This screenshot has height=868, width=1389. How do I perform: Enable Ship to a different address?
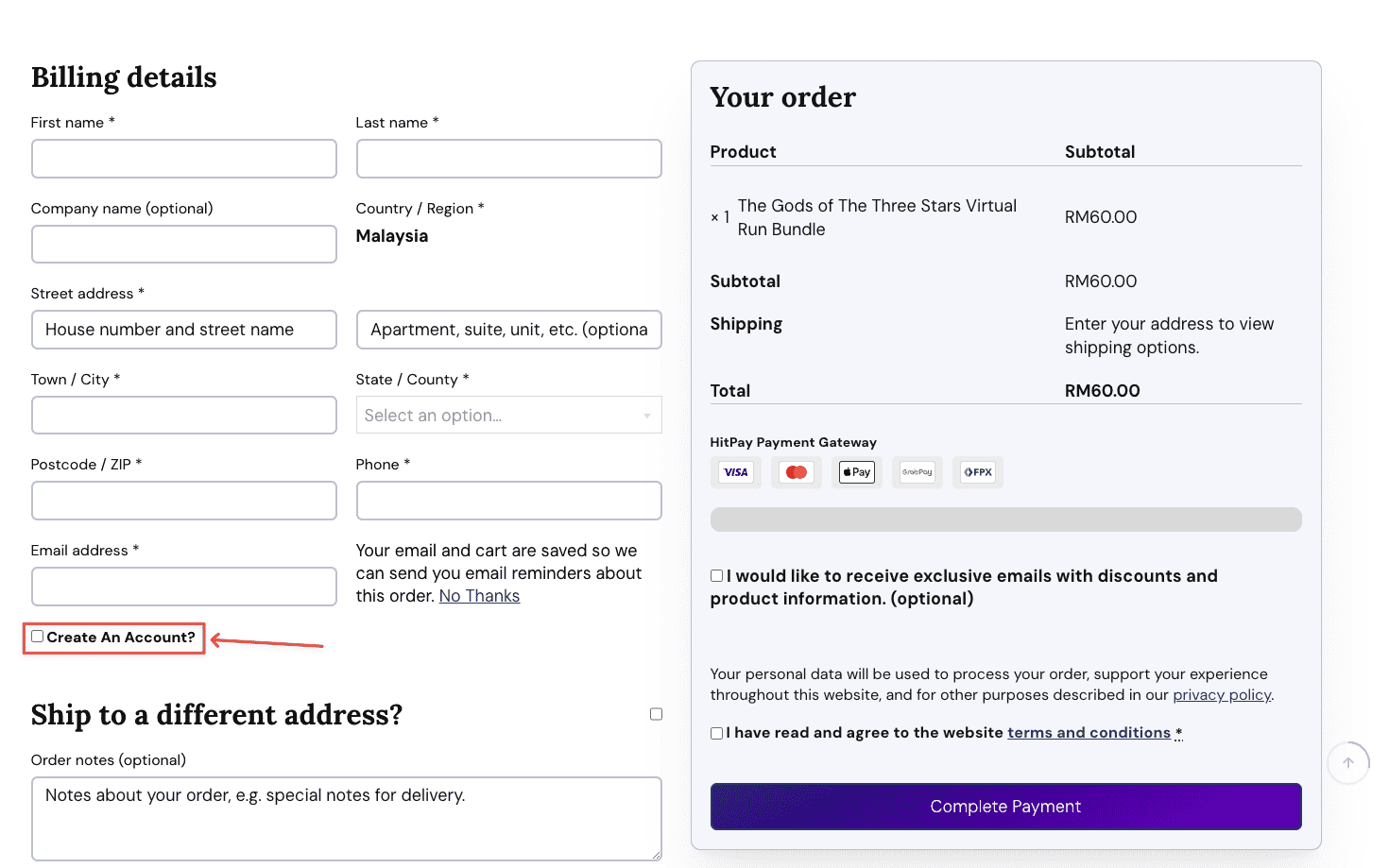coord(656,714)
